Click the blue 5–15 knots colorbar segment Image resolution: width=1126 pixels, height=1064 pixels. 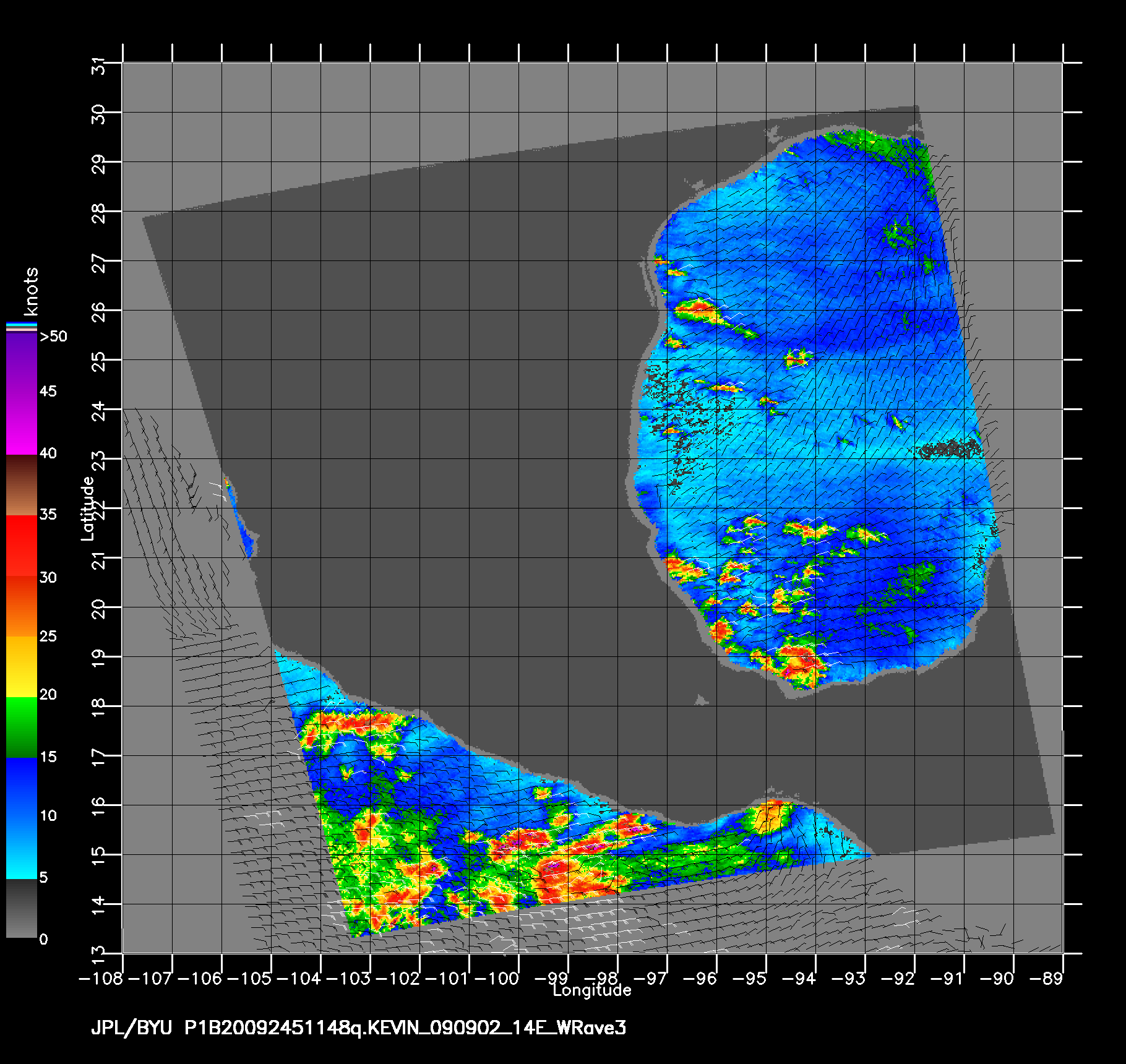(x=22, y=818)
